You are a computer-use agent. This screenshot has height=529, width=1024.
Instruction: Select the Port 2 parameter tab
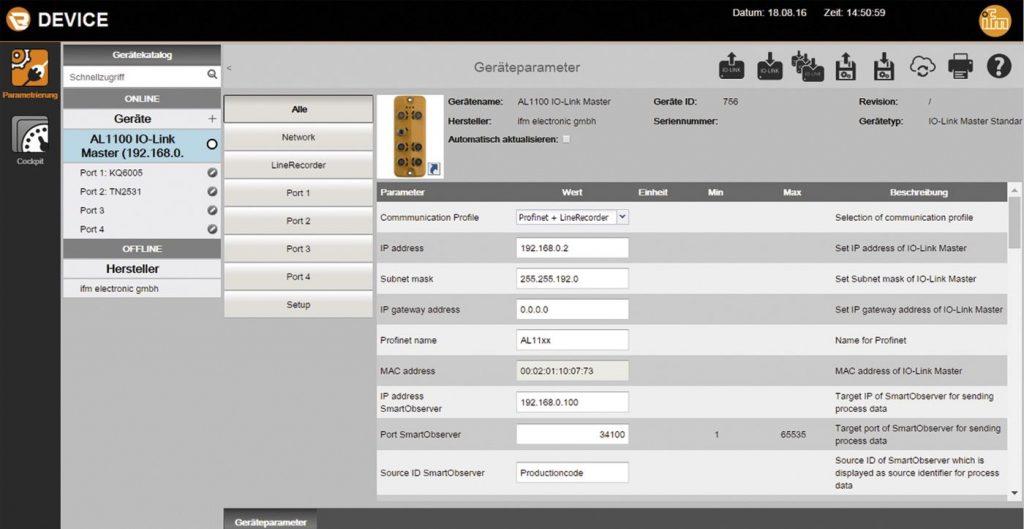click(x=298, y=221)
